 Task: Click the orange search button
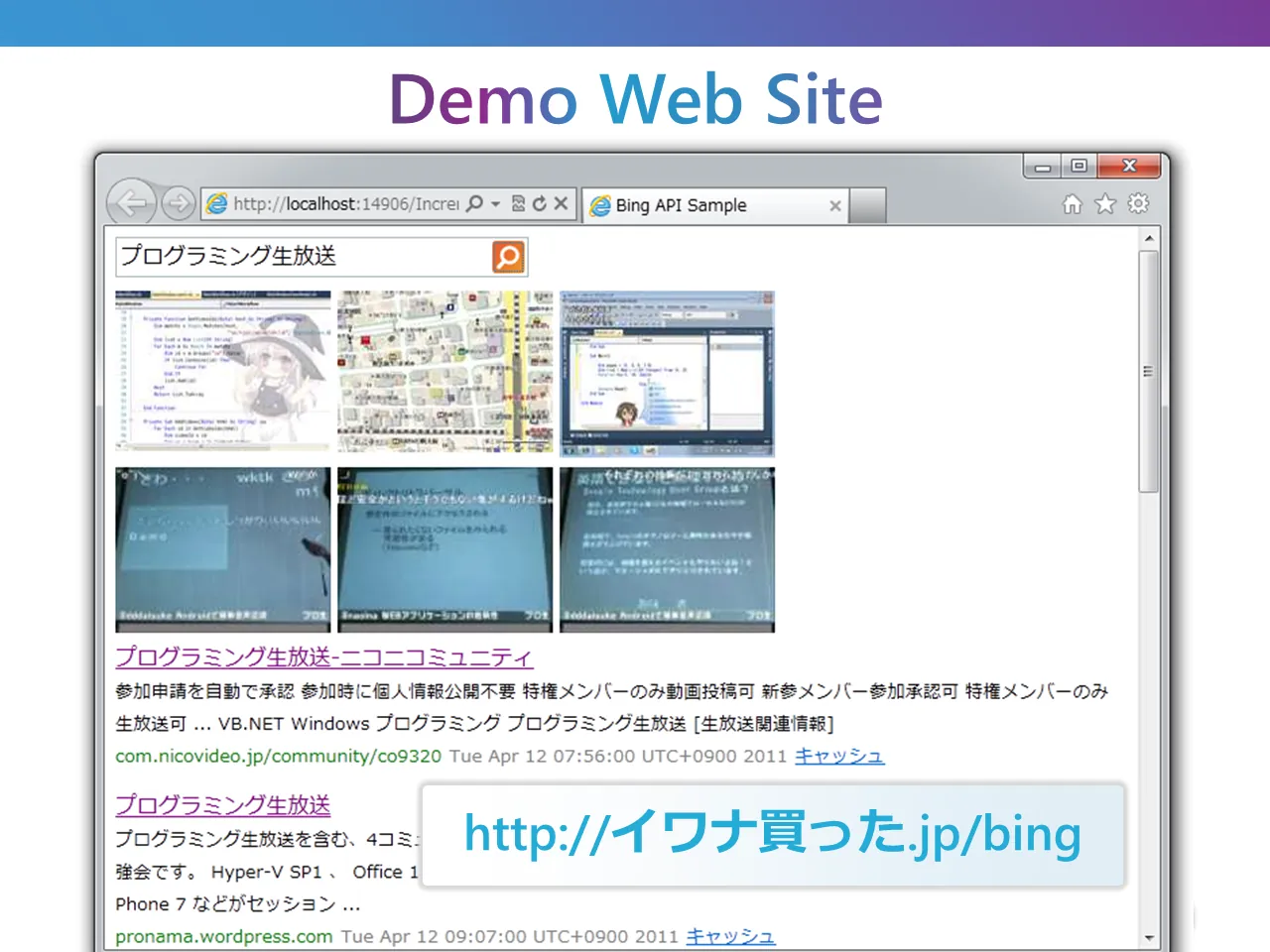coord(508,257)
